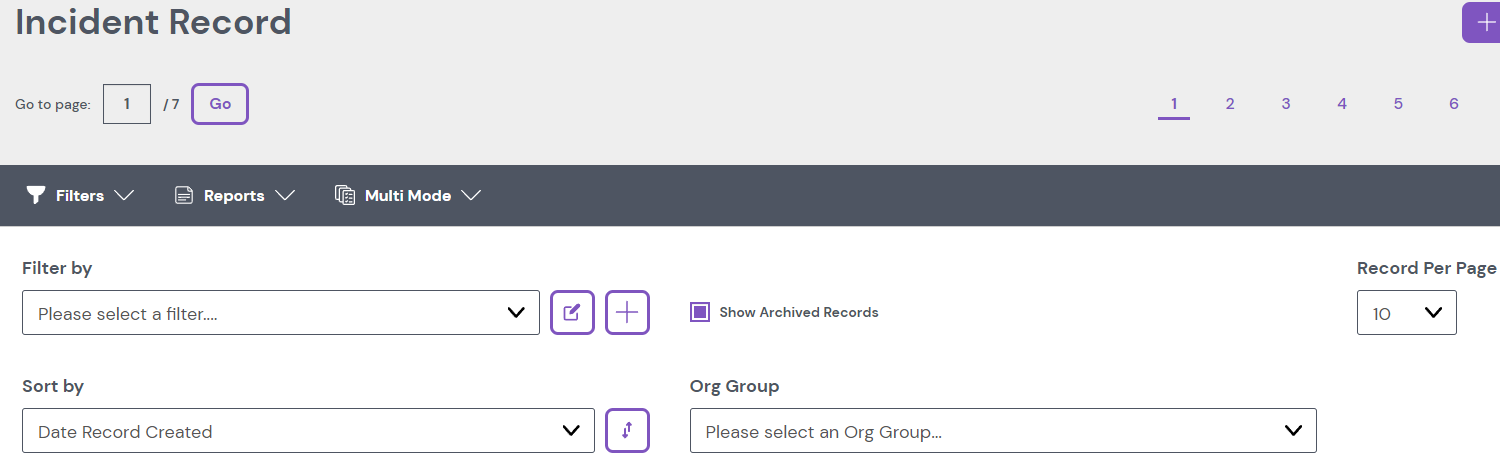Click the add new filter plus icon
1500x459 pixels.
[627, 313]
